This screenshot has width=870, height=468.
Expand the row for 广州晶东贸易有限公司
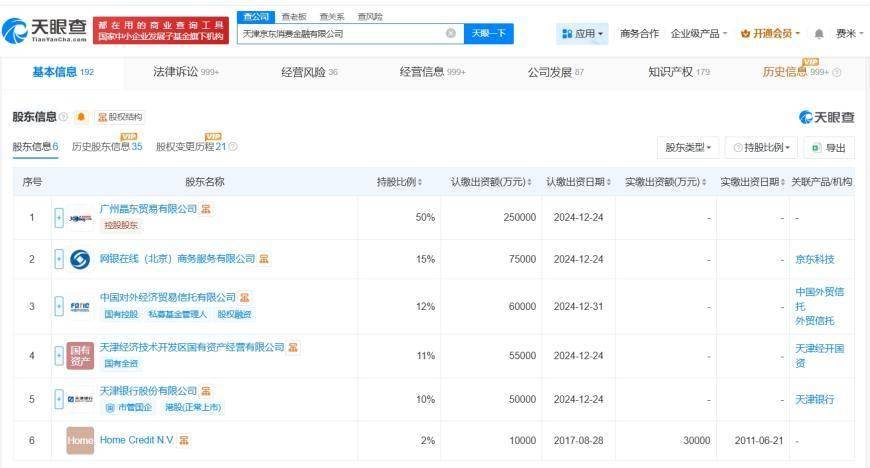pyautogui.click(x=59, y=217)
